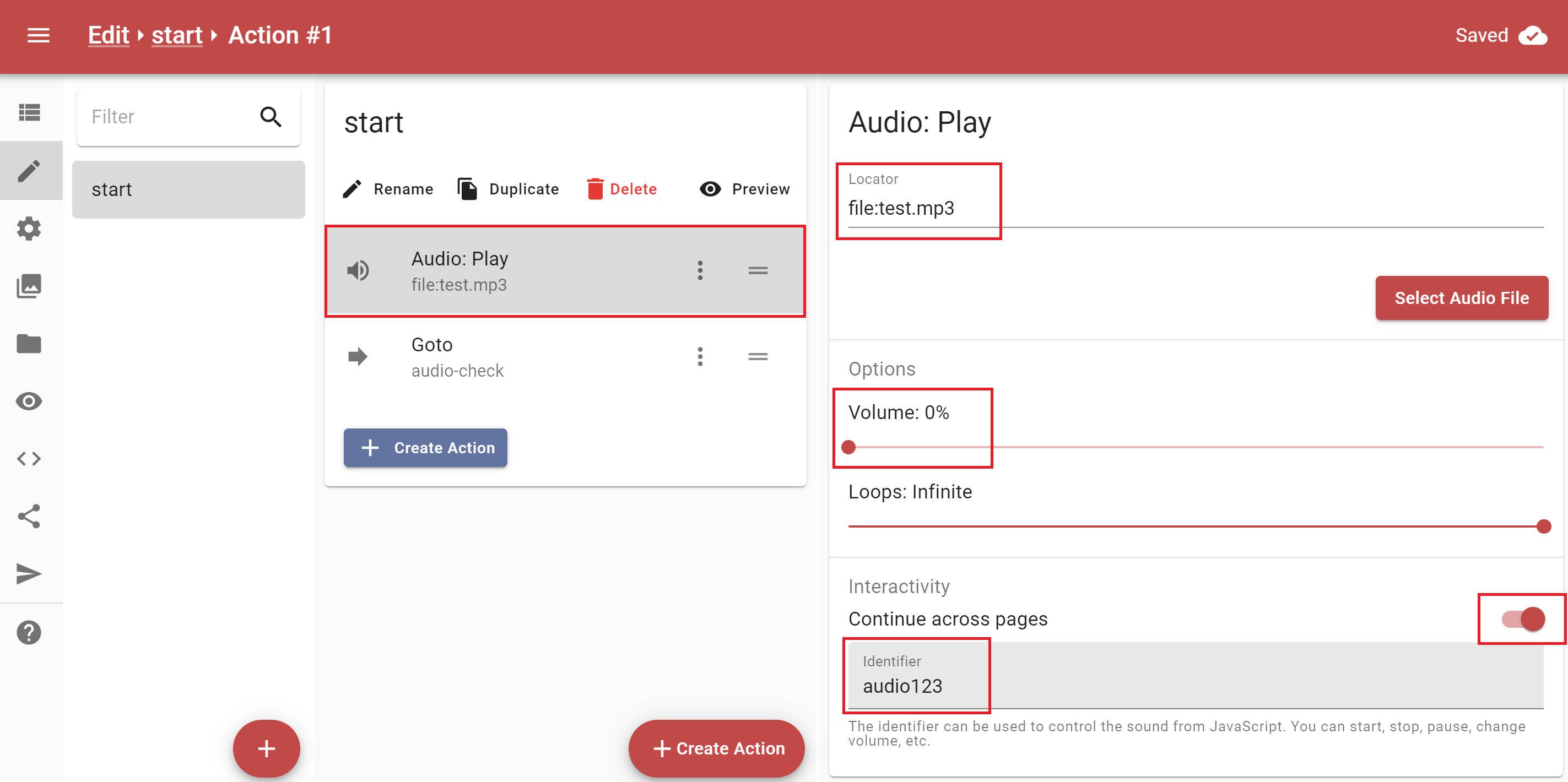Click the Identifier input field
This screenshot has height=782, width=1568.
point(1196,676)
